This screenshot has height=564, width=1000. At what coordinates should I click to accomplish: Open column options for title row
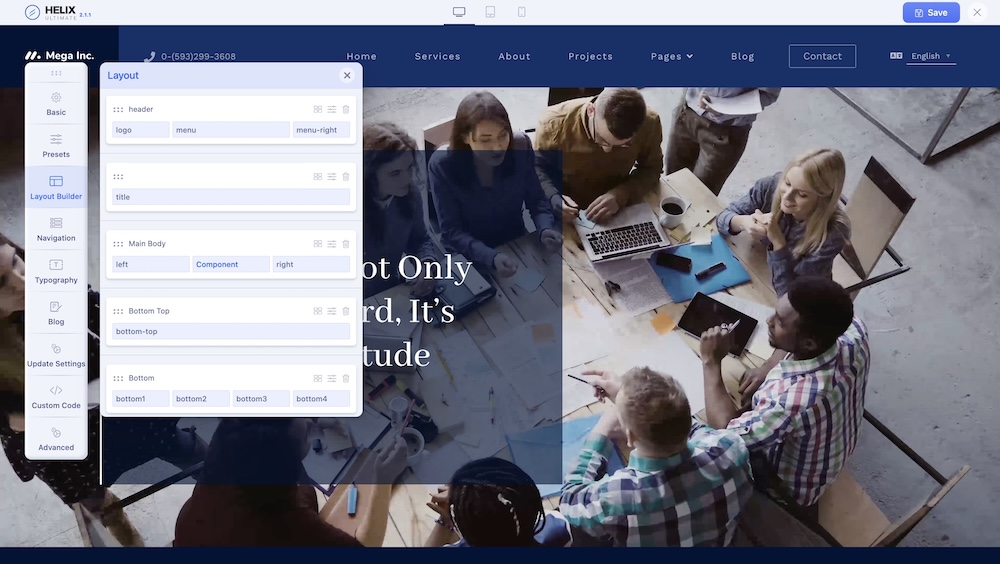[x=318, y=176]
